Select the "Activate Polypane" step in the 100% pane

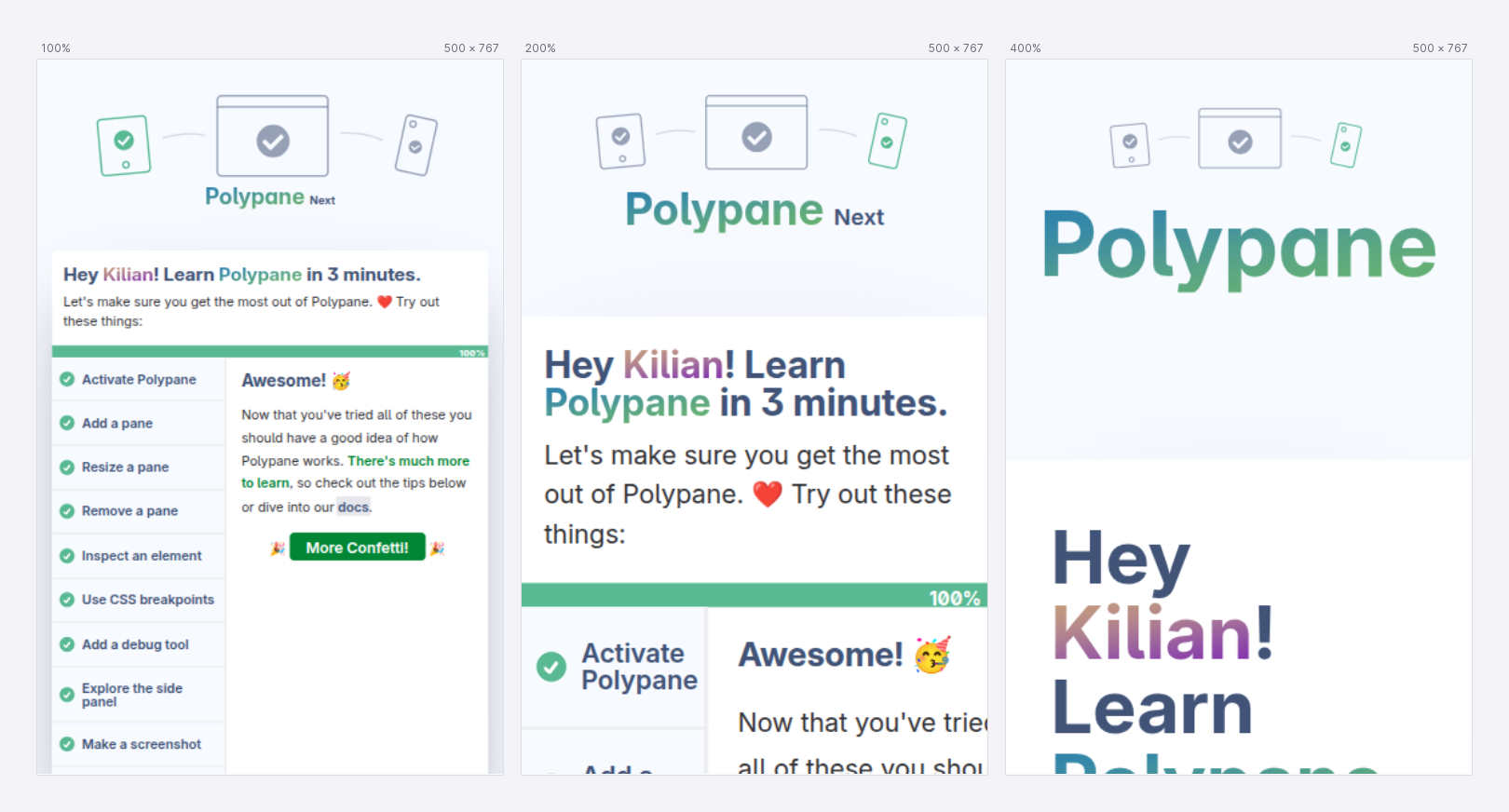139,379
